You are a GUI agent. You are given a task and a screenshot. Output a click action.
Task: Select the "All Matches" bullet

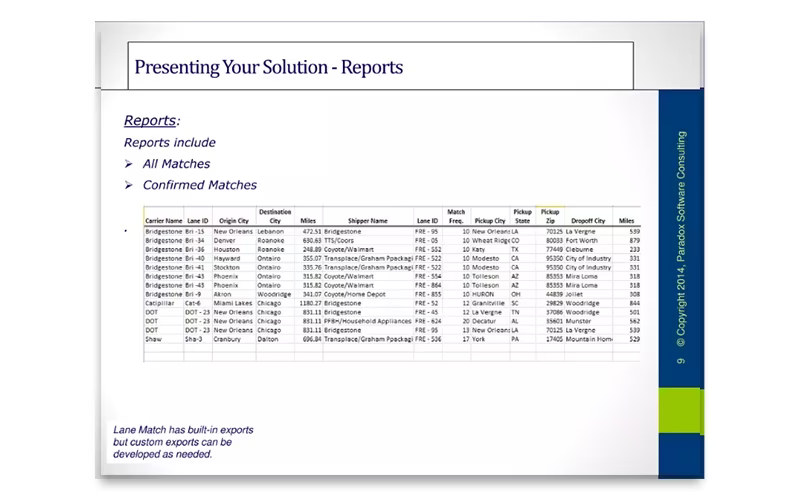(x=177, y=164)
